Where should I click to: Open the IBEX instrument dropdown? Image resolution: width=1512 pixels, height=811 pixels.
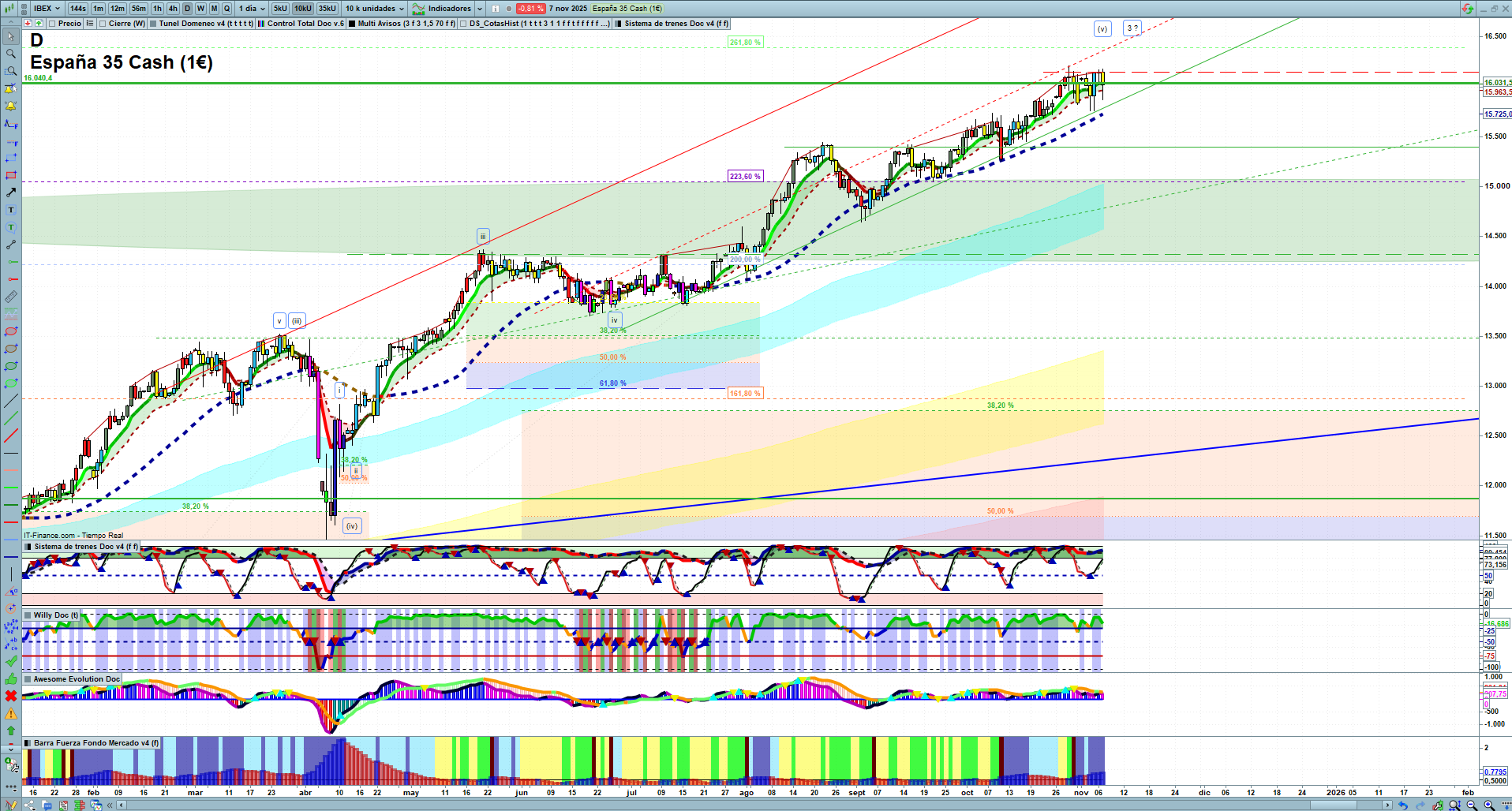[x=47, y=9]
